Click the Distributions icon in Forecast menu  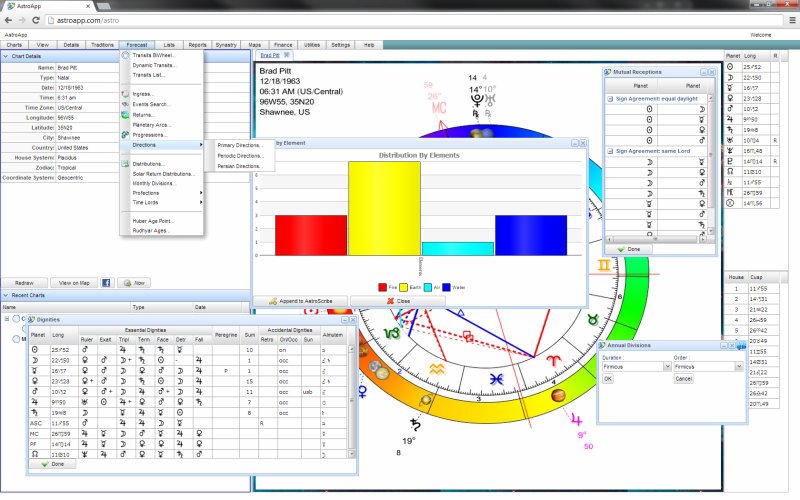(126, 163)
